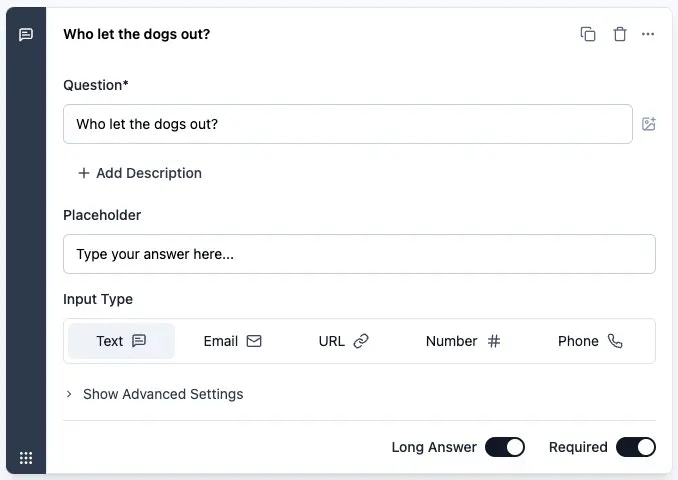The image size is (678, 480).
Task: Click the card title "Who let the dogs out?"
Action: [137, 34]
